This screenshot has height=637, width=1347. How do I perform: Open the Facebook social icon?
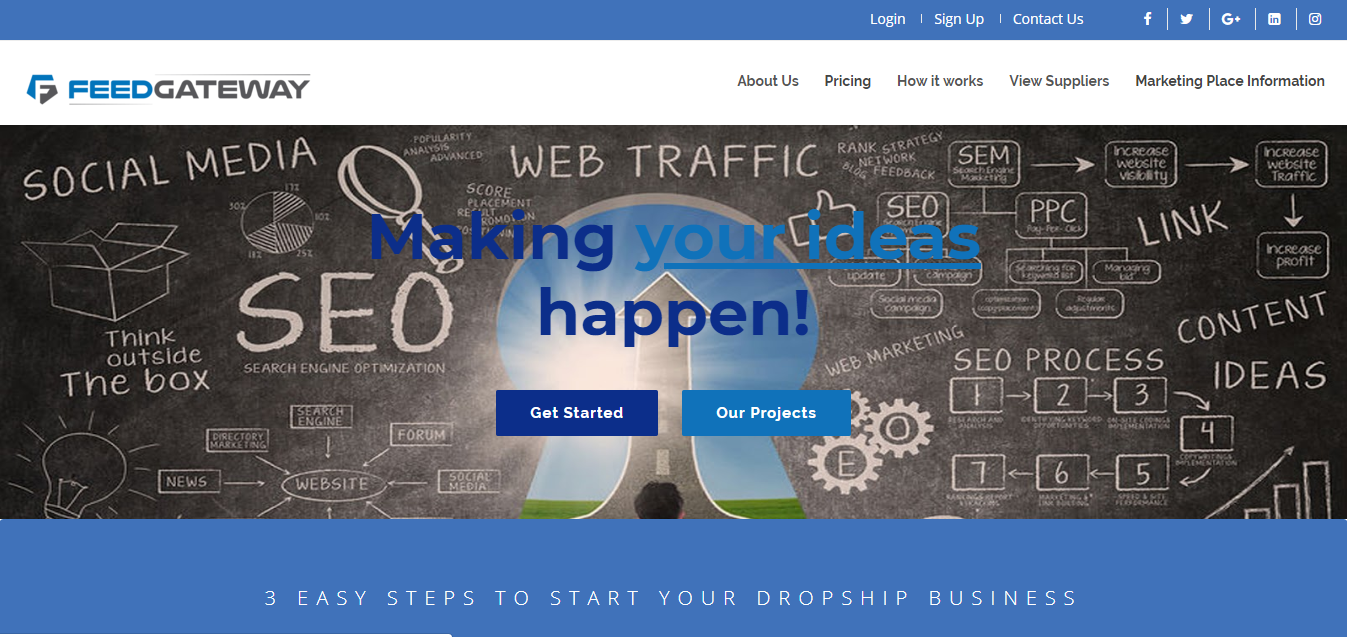(1148, 19)
